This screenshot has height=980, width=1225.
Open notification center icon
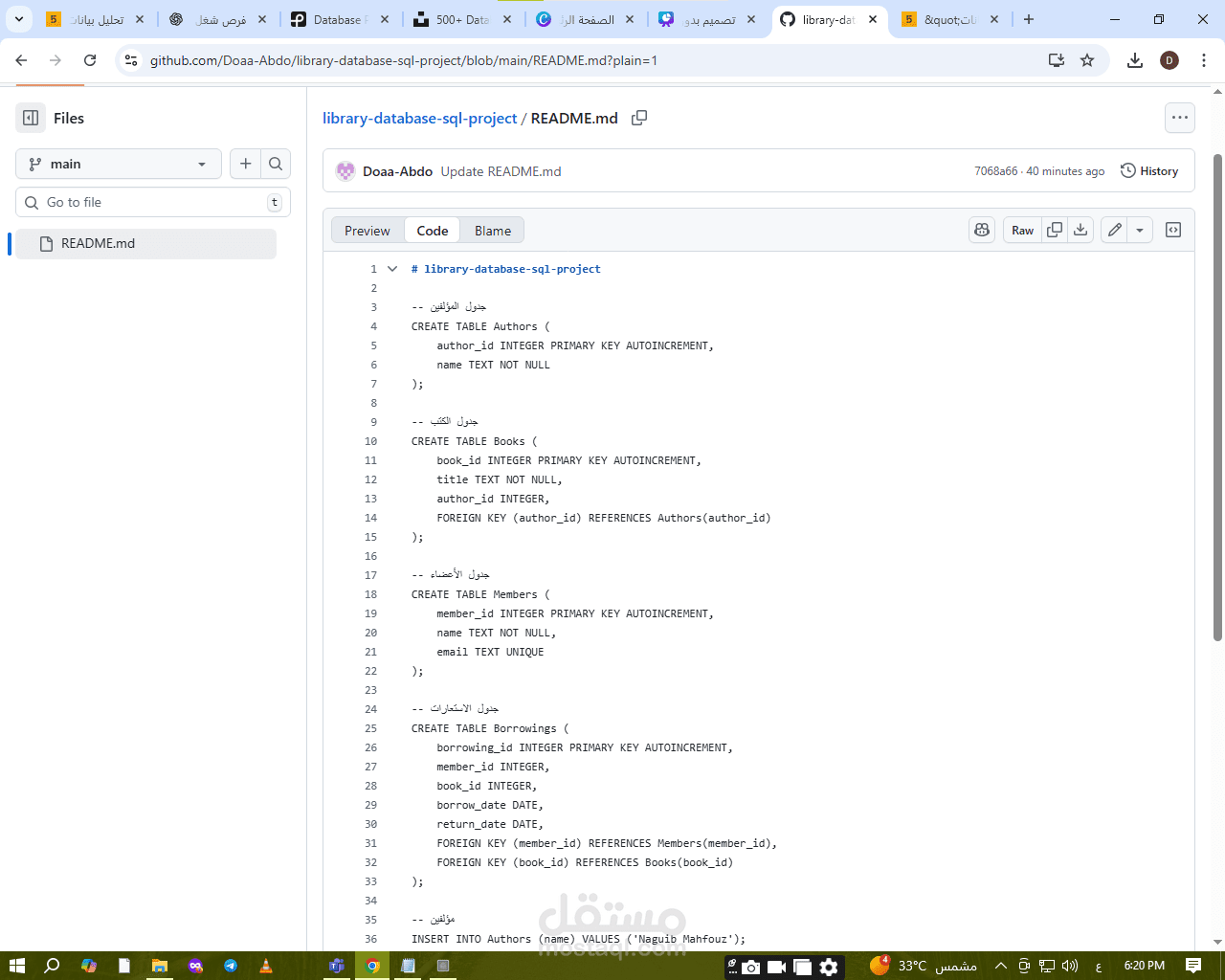[1193, 966]
